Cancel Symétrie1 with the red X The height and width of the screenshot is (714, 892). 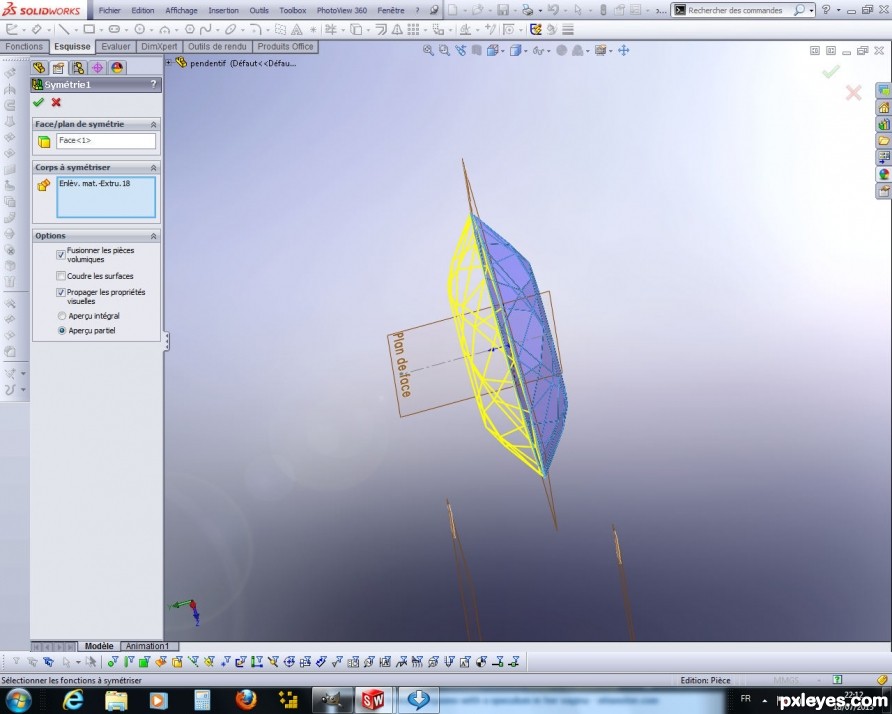tap(56, 102)
